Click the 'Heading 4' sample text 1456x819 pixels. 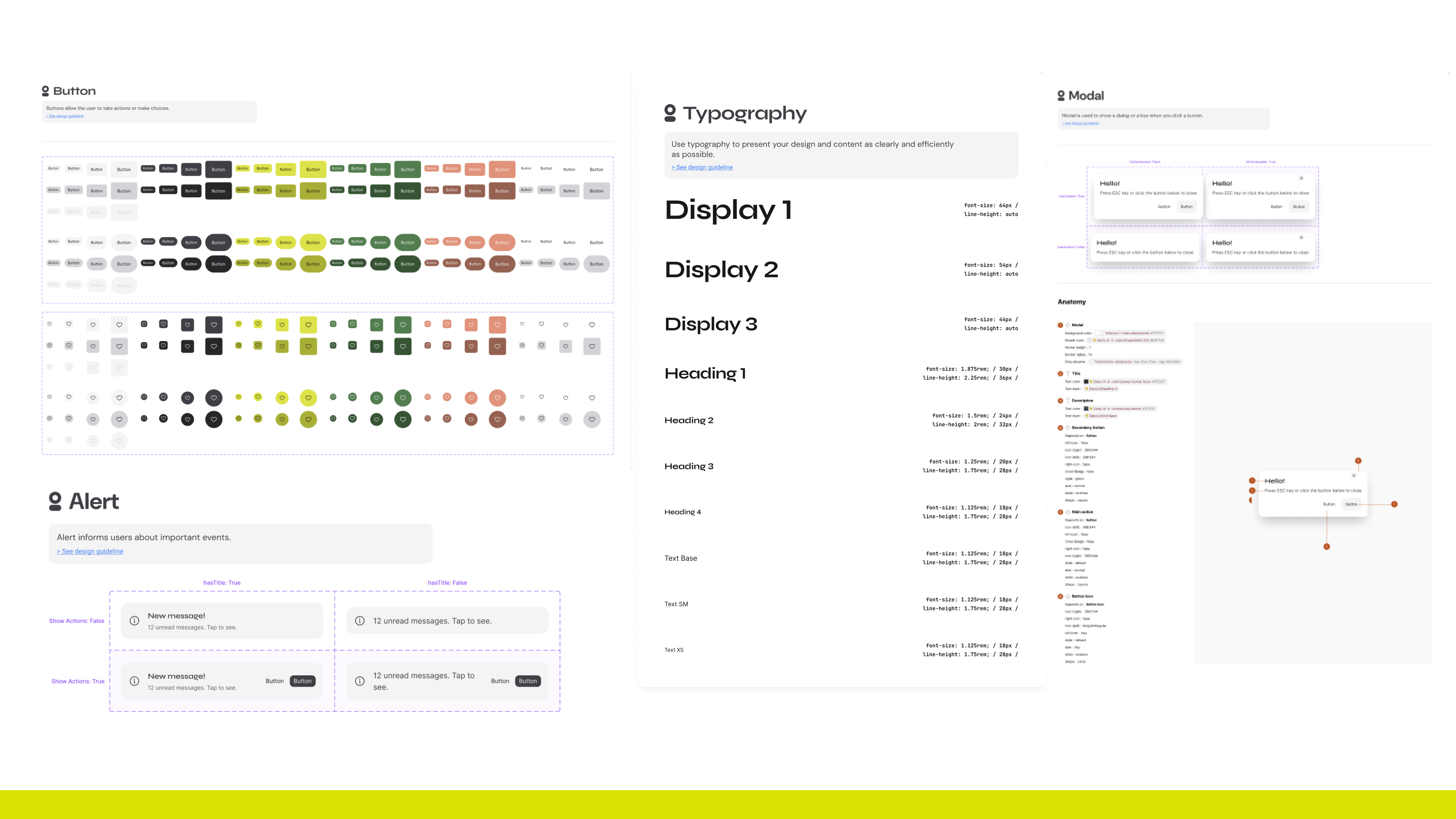683,512
